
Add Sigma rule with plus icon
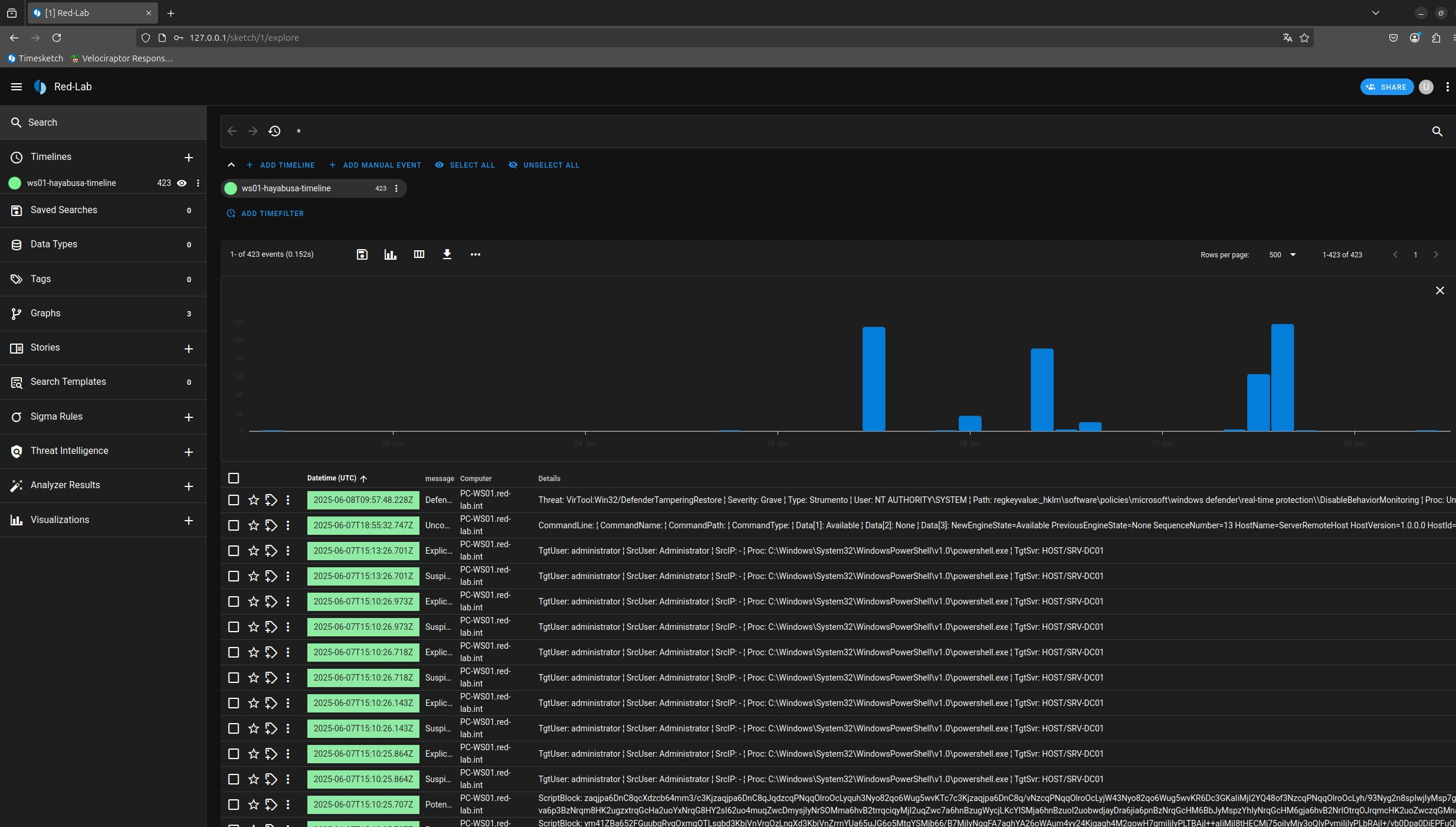point(189,417)
